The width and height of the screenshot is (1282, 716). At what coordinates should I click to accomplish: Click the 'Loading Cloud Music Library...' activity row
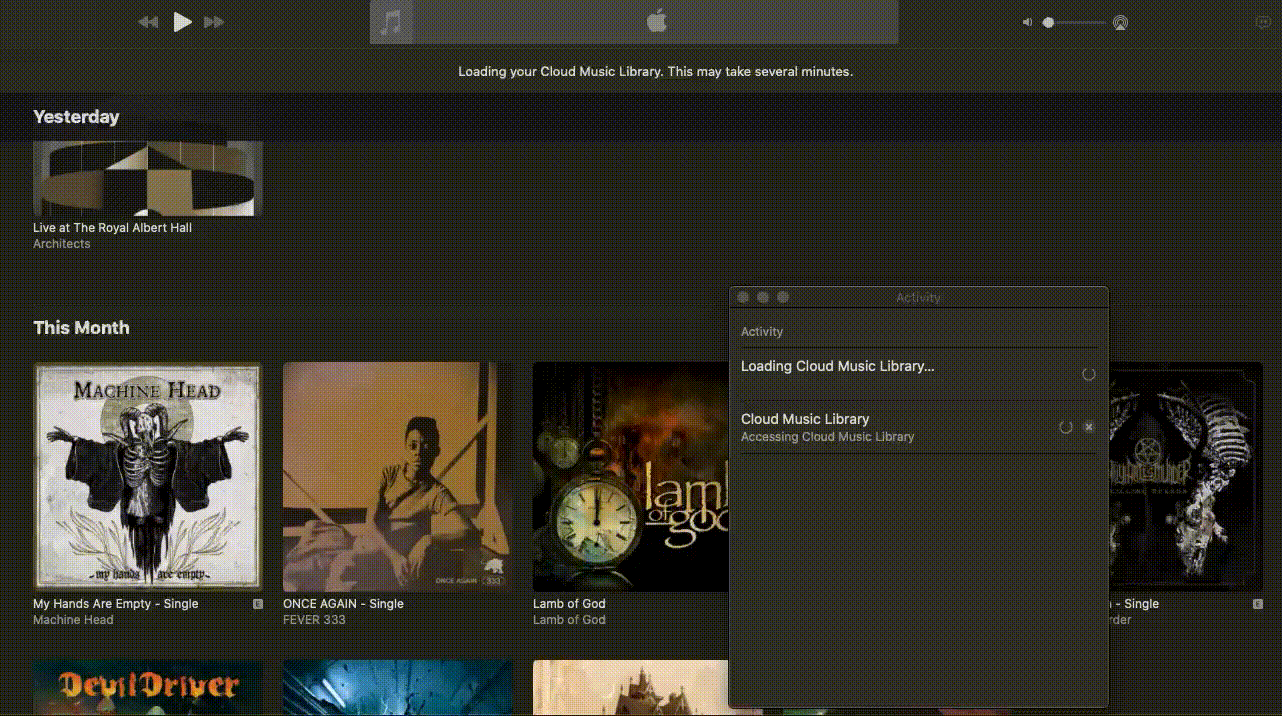[918, 374]
